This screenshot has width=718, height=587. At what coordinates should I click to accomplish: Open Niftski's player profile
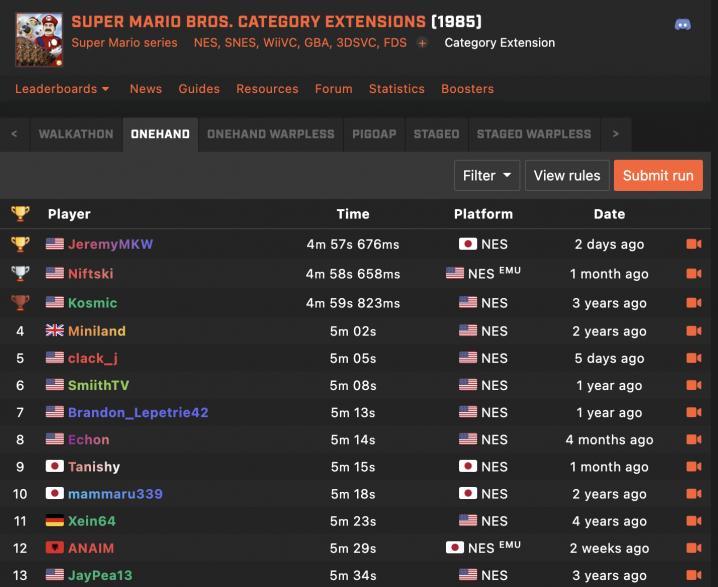point(91,273)
